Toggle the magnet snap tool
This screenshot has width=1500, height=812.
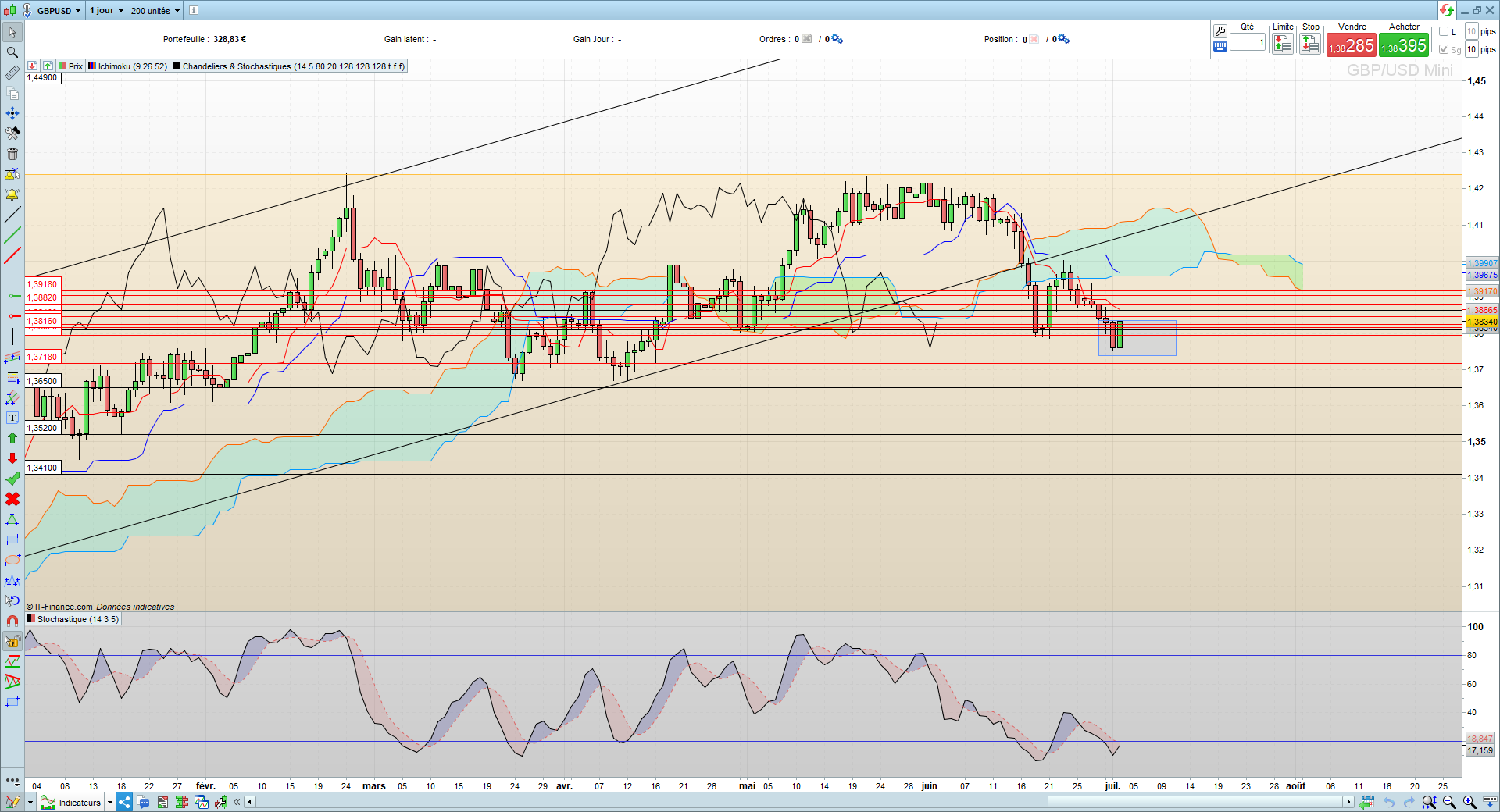coord(12,621)
